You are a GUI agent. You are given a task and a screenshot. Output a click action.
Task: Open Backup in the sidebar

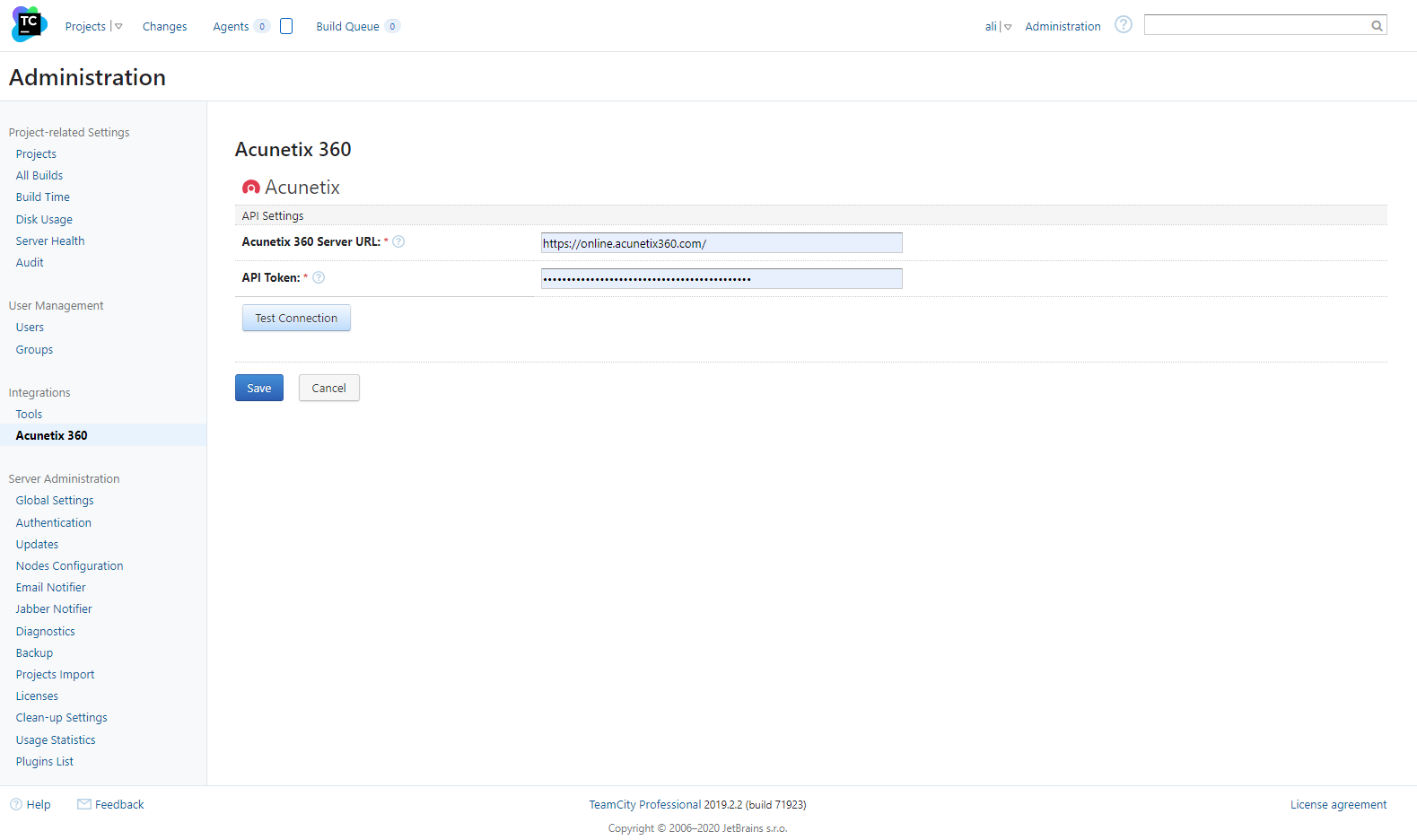point(34,652)
